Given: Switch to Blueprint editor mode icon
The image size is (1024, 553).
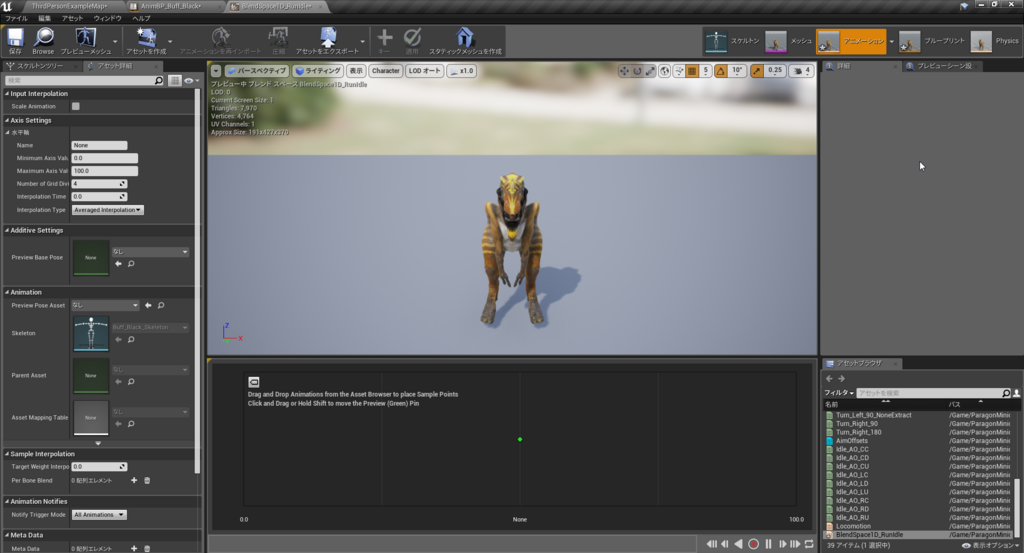Looking at the screenshot, I should (909, 41).
